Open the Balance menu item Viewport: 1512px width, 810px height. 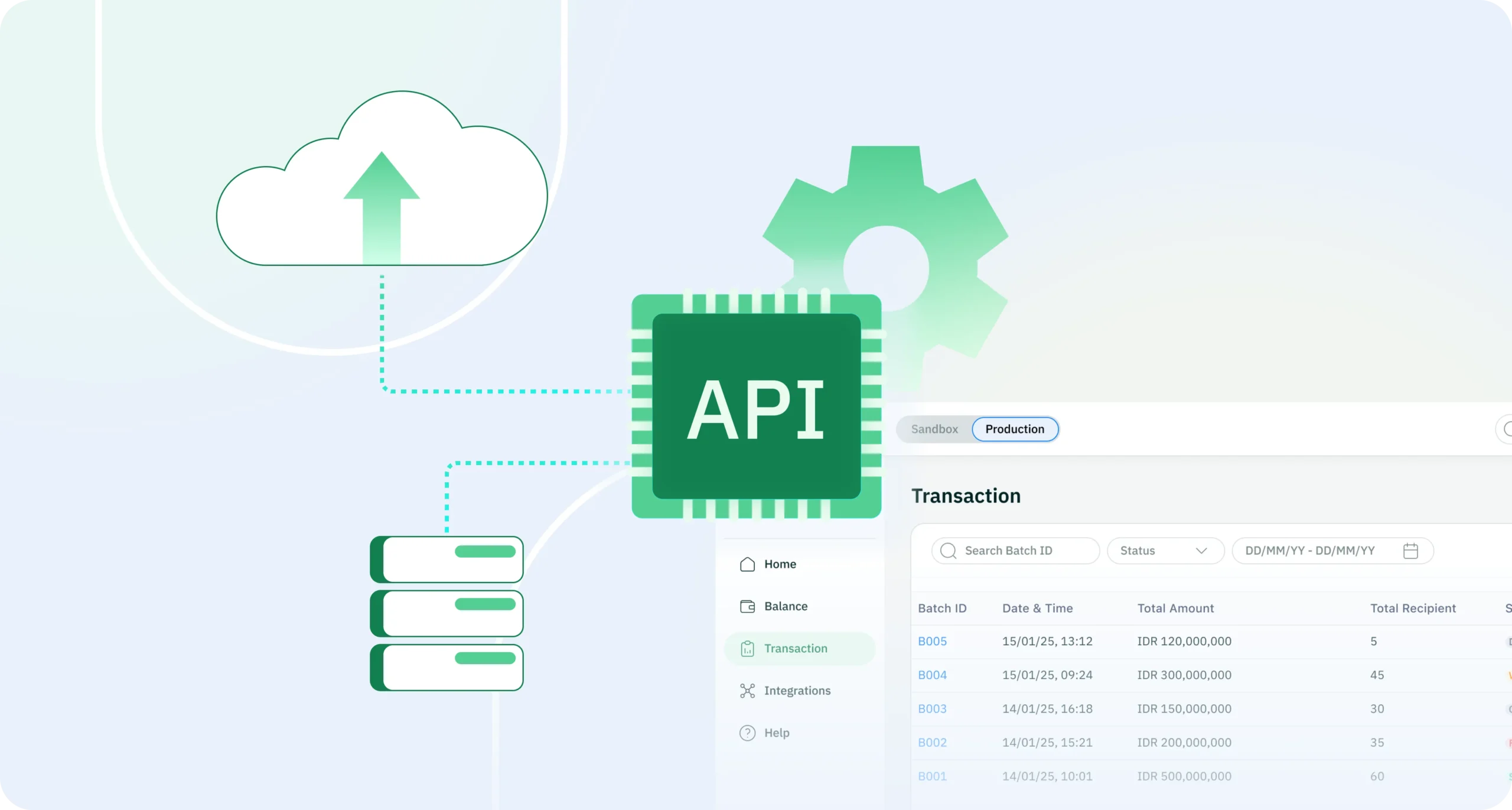799,606
